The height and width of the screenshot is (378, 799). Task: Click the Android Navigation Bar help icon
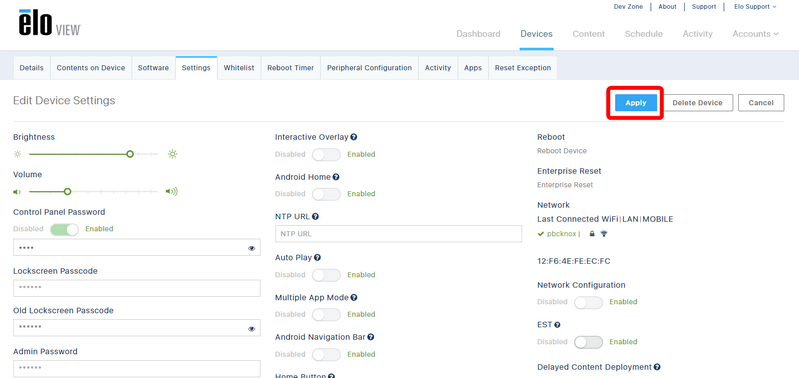(x=371, y=337)
